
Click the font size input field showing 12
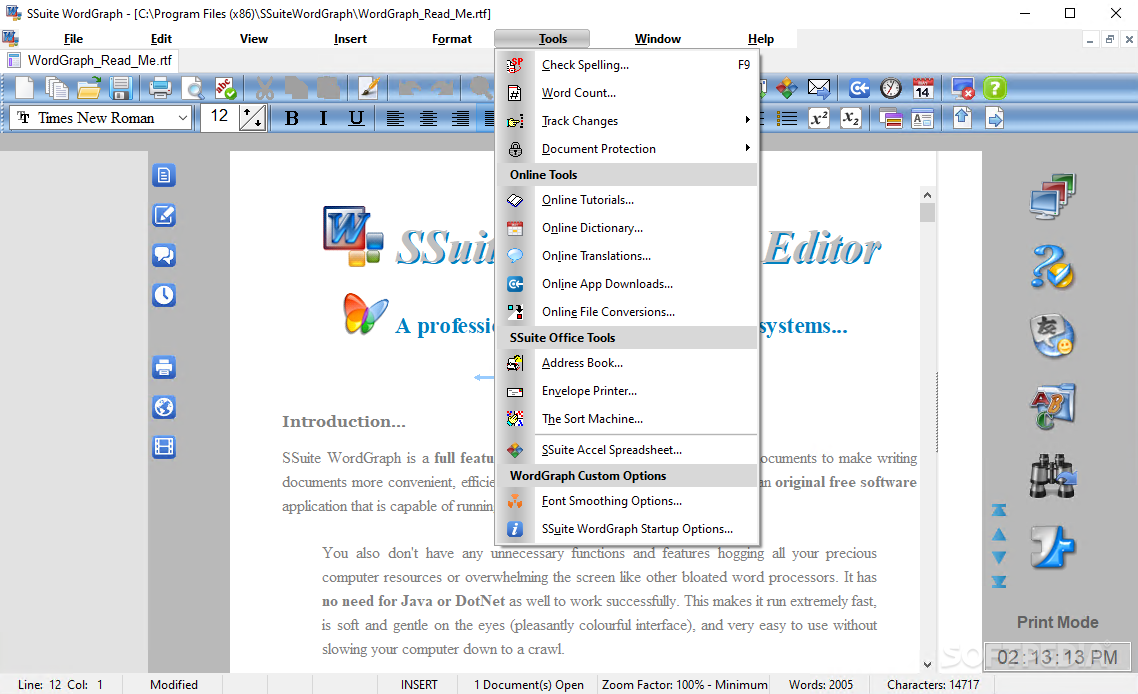219,116
